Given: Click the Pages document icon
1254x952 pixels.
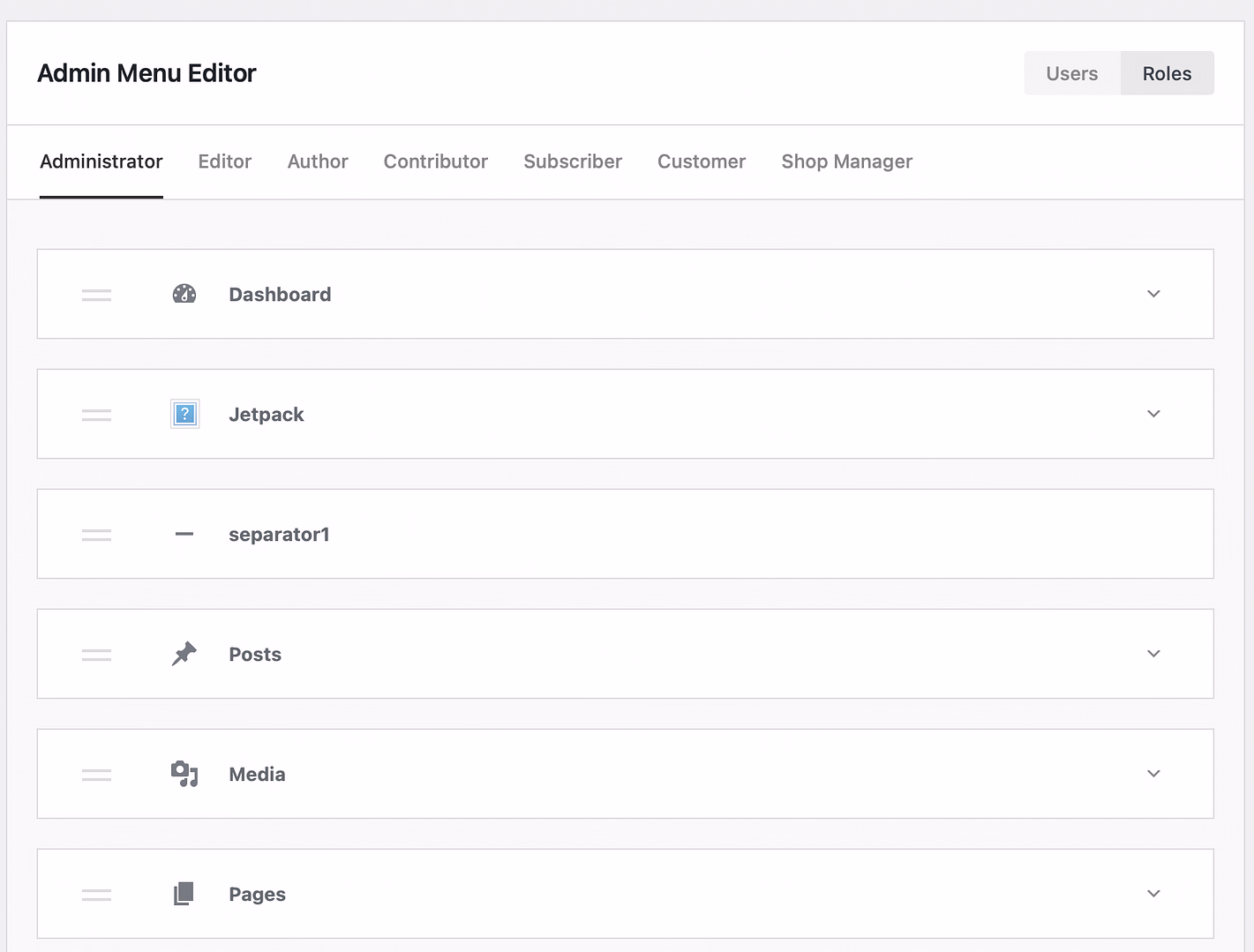Looking at the screenshot, I should click(184, 893).
